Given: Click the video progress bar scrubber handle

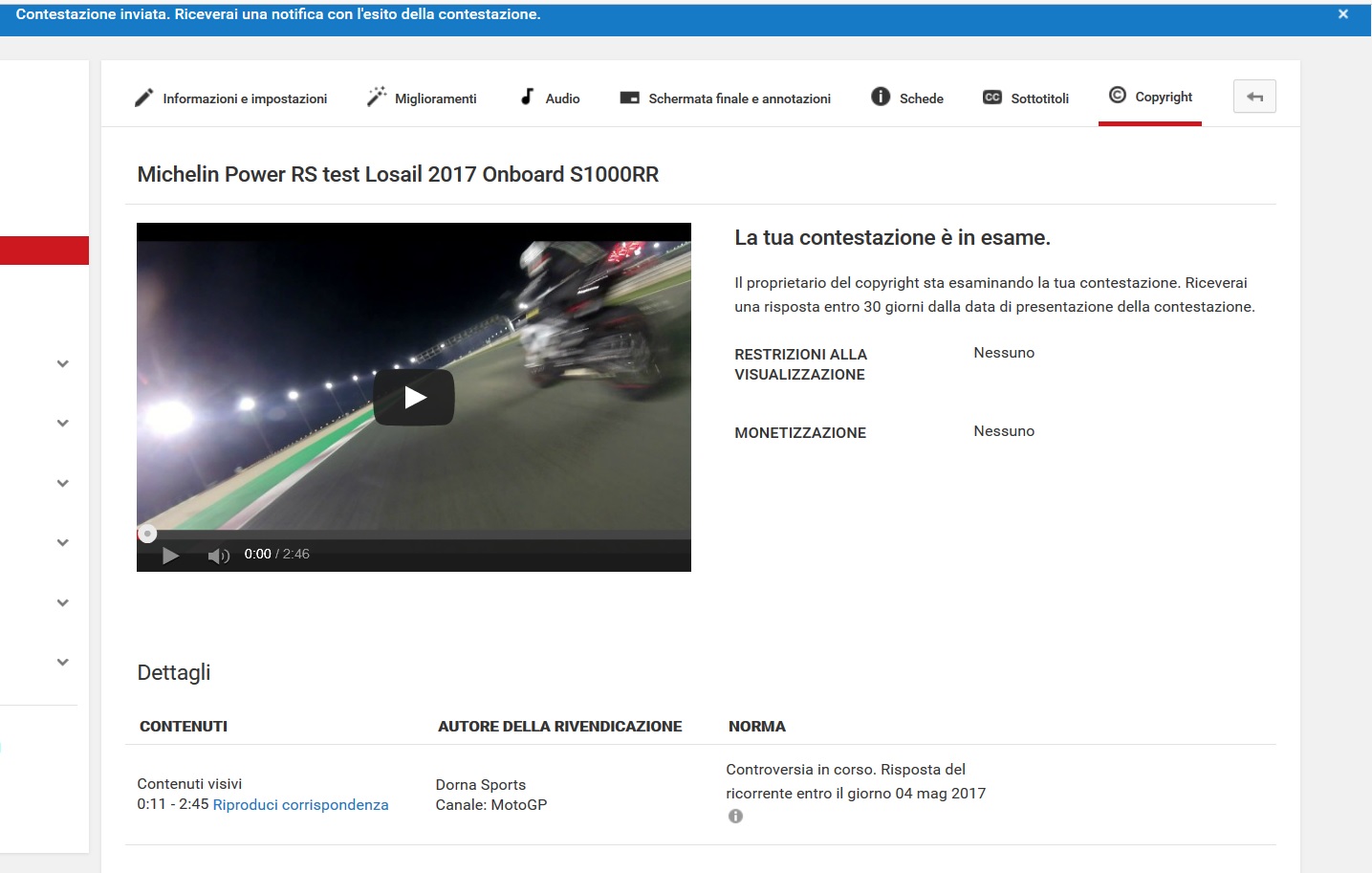Looking at the screenshot, I should [147, 534].
